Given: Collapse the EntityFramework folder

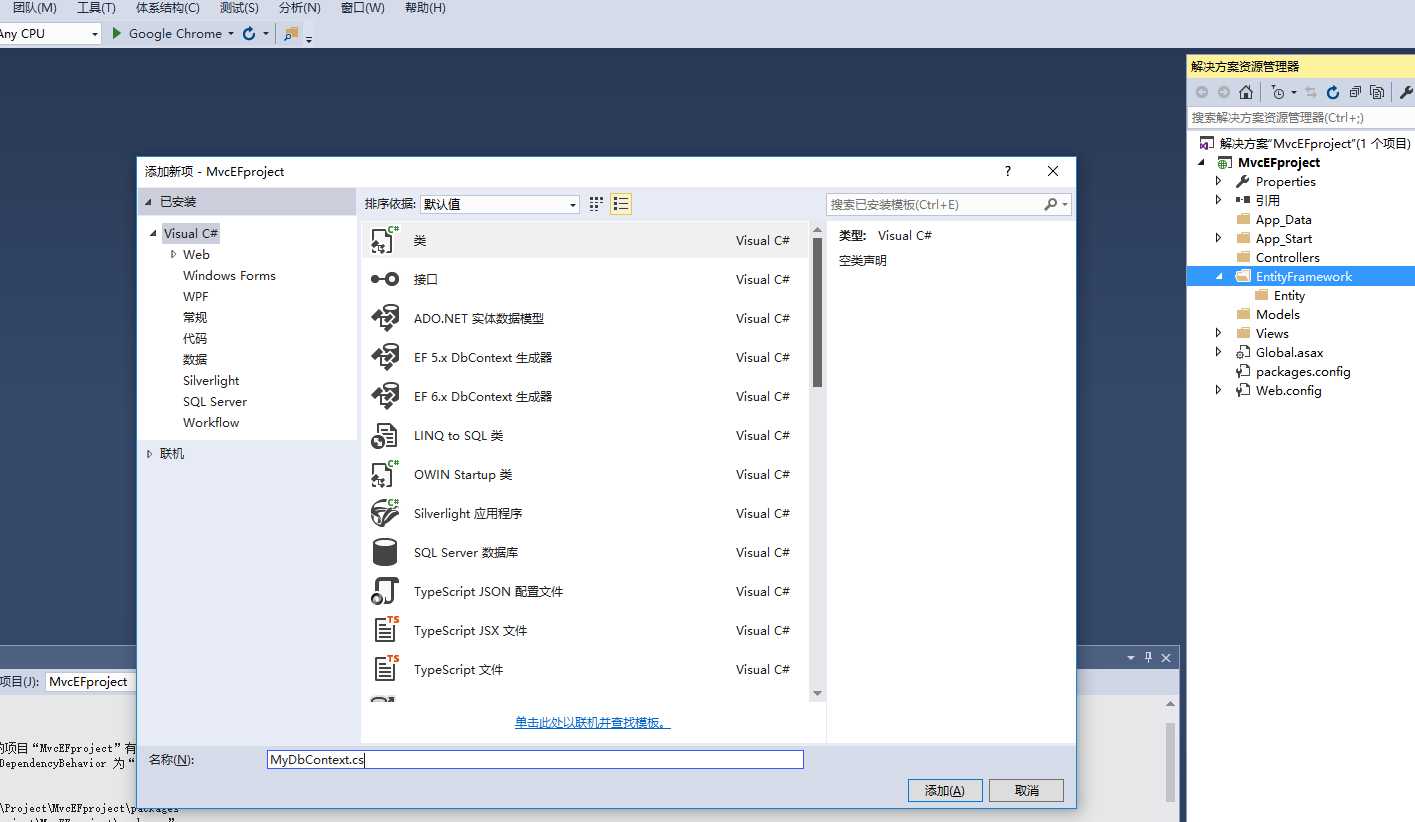Looking at the screenshot, I should pos(1219,277).
